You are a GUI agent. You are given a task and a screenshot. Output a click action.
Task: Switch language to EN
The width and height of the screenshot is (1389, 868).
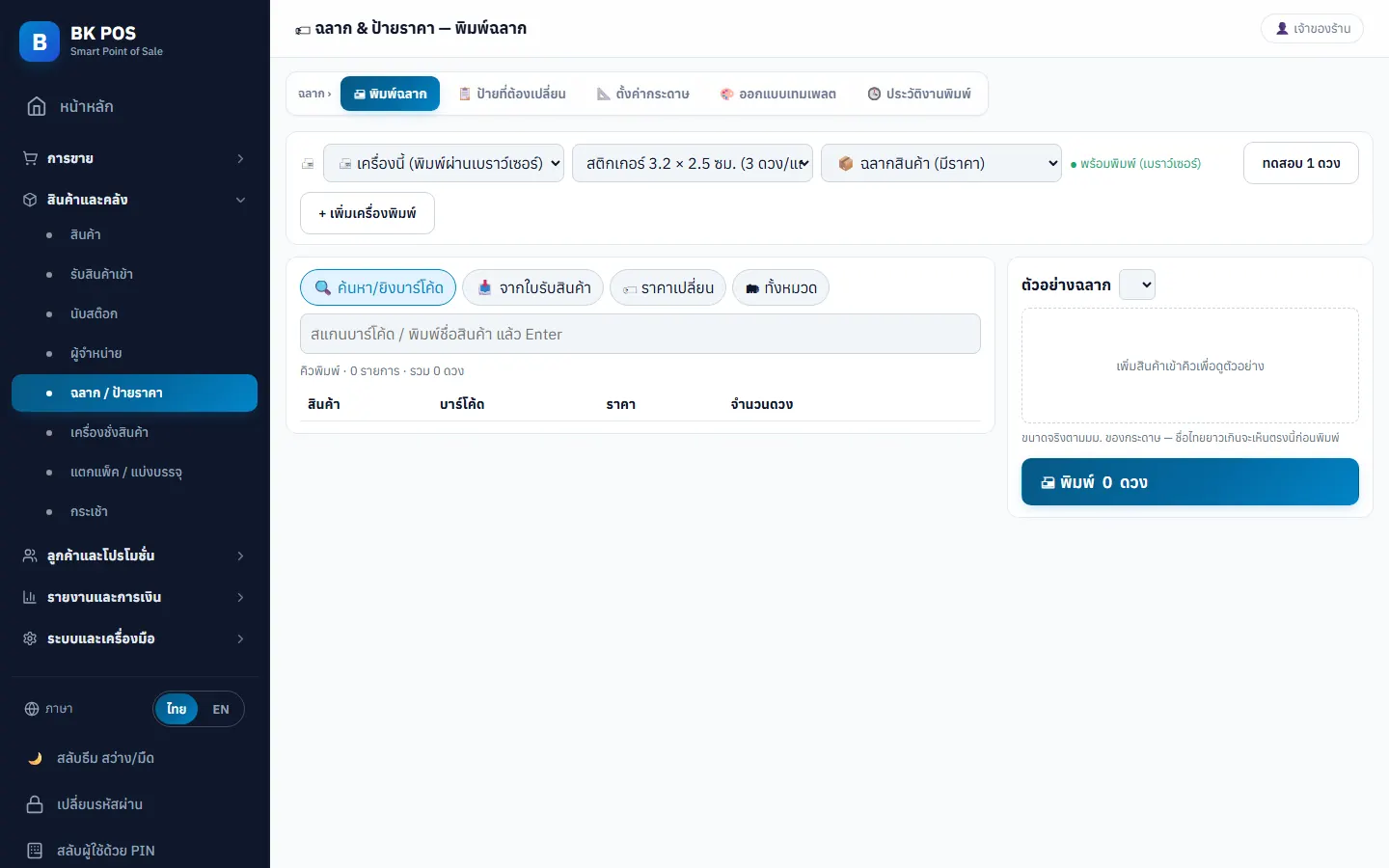pyautogui.click(x=221, y=709)
